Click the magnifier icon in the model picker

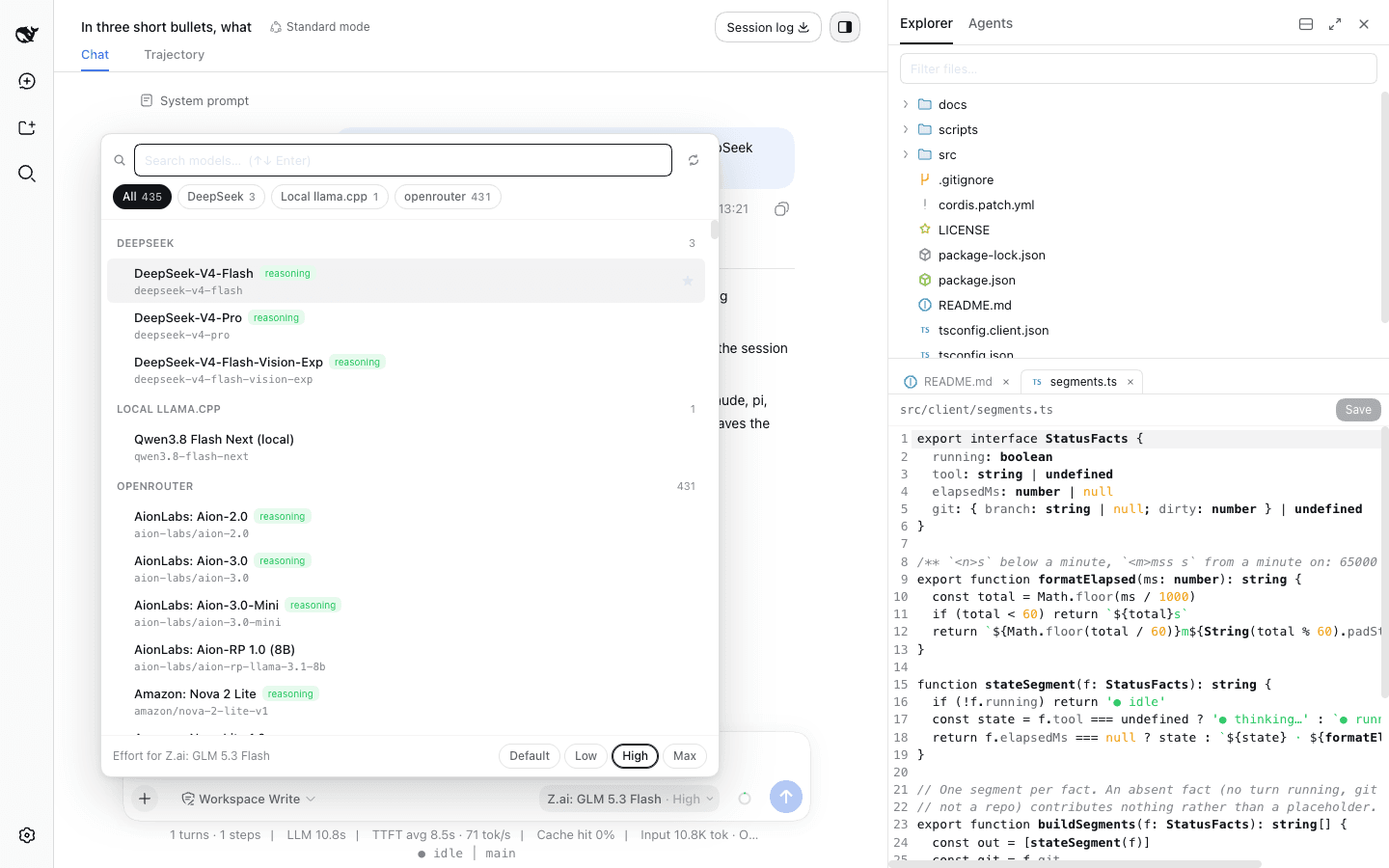(120, 160)
